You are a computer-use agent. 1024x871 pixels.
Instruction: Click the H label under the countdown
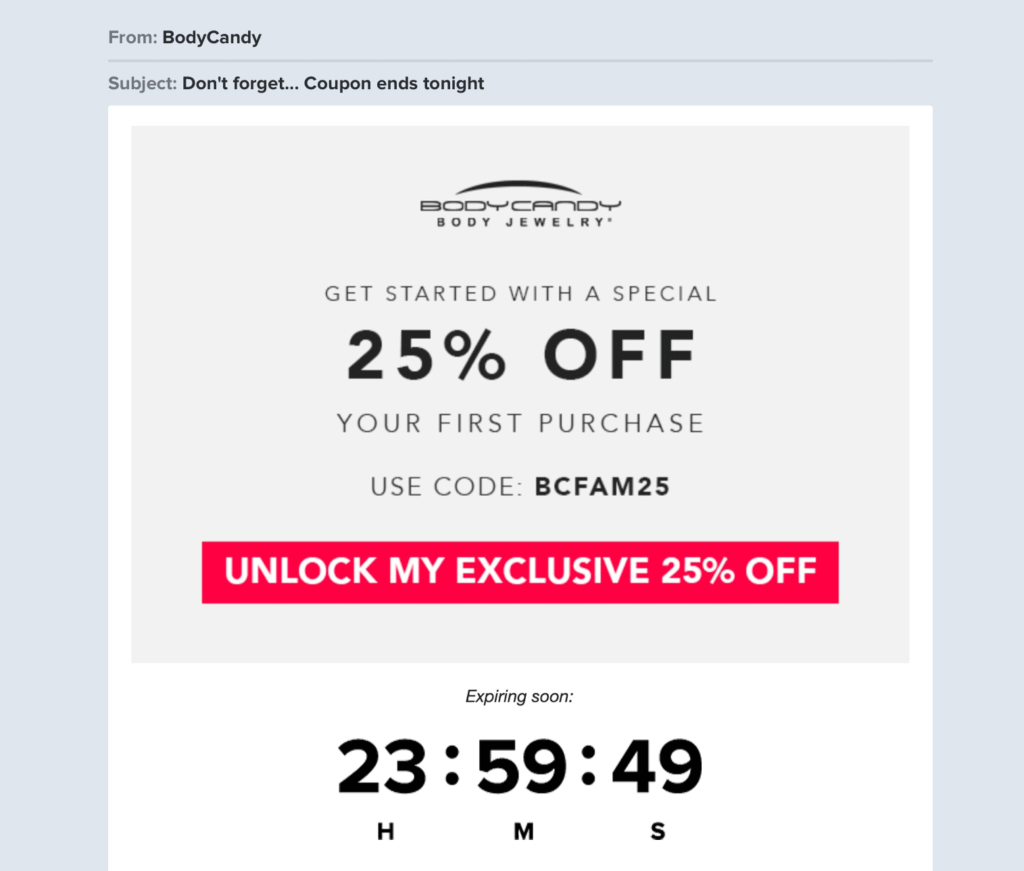[385, 831]
